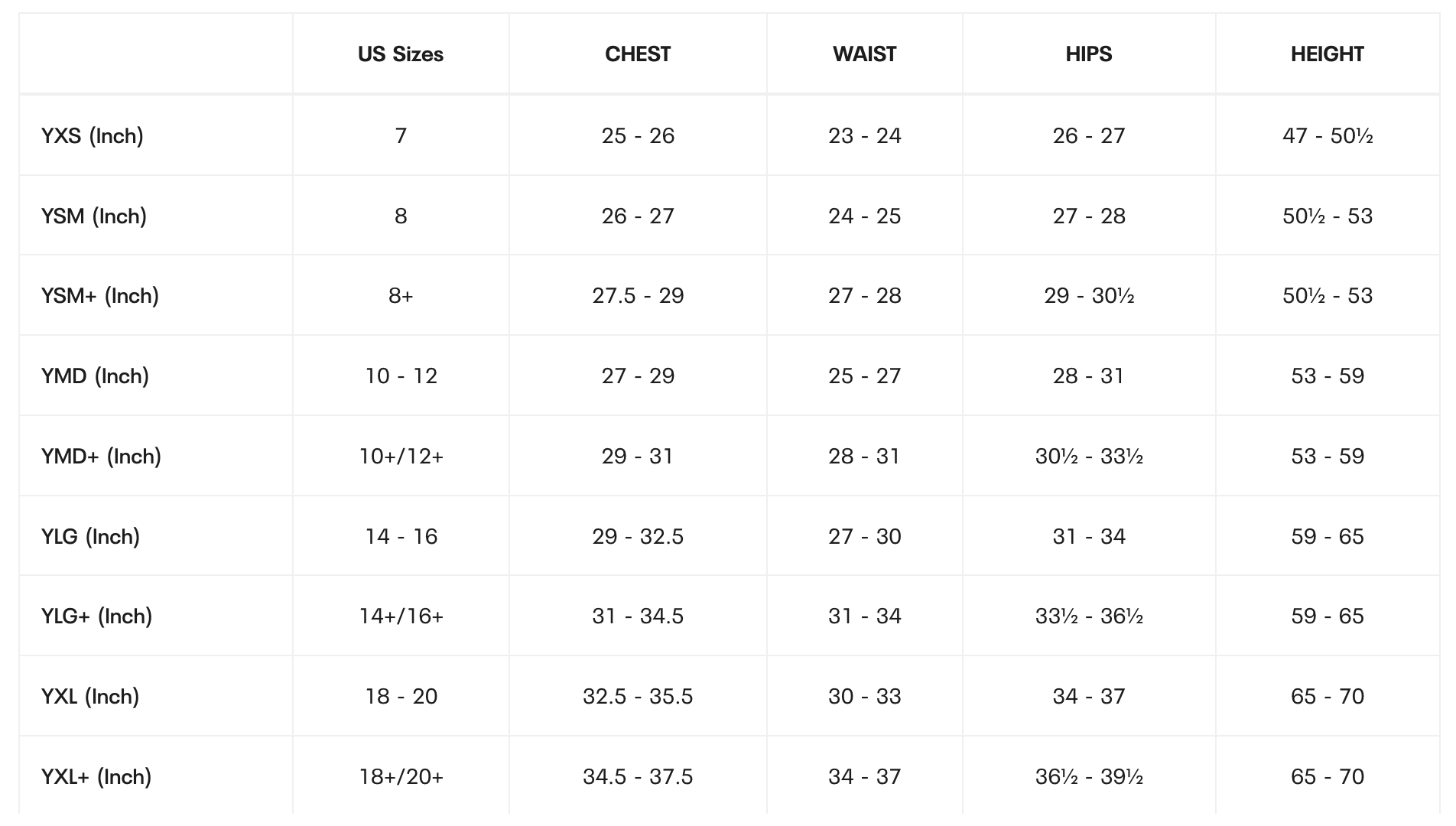
Task: Select the YLG (Inch) row label
Action: pyautogui.click(x=90, y=537)
